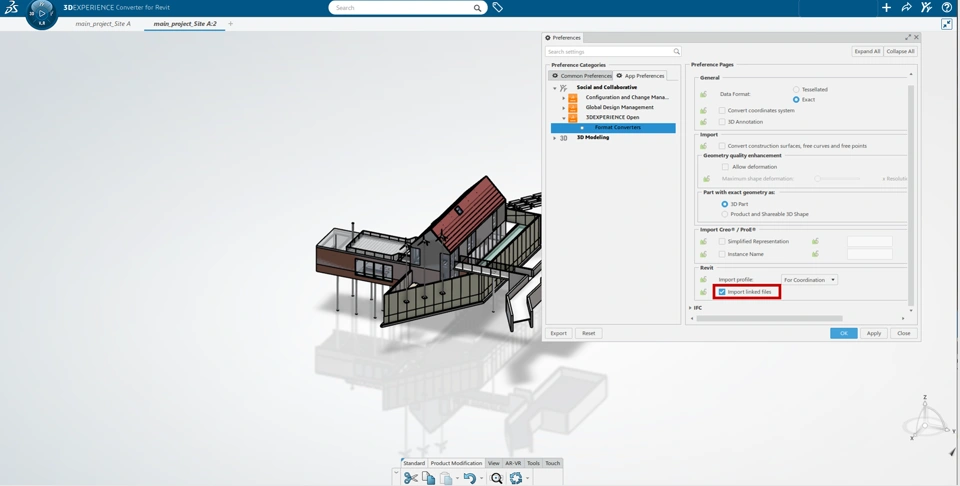
Task: Select the Exact data format radio
Action: [x=797, y=99]
